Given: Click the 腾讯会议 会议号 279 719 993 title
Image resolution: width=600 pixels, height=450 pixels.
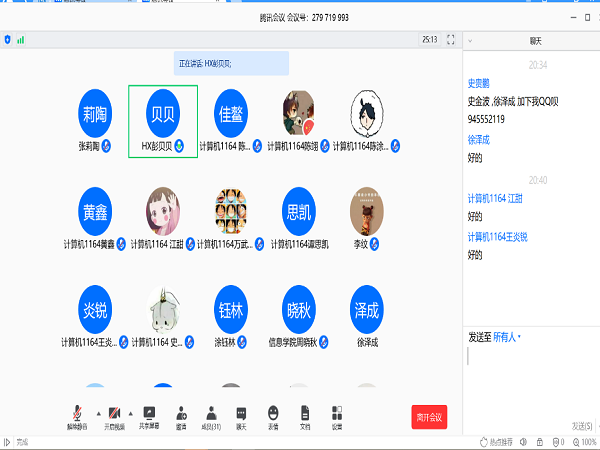Looking at the screenshot, I should pyautogui.click(x=304, y=18).
